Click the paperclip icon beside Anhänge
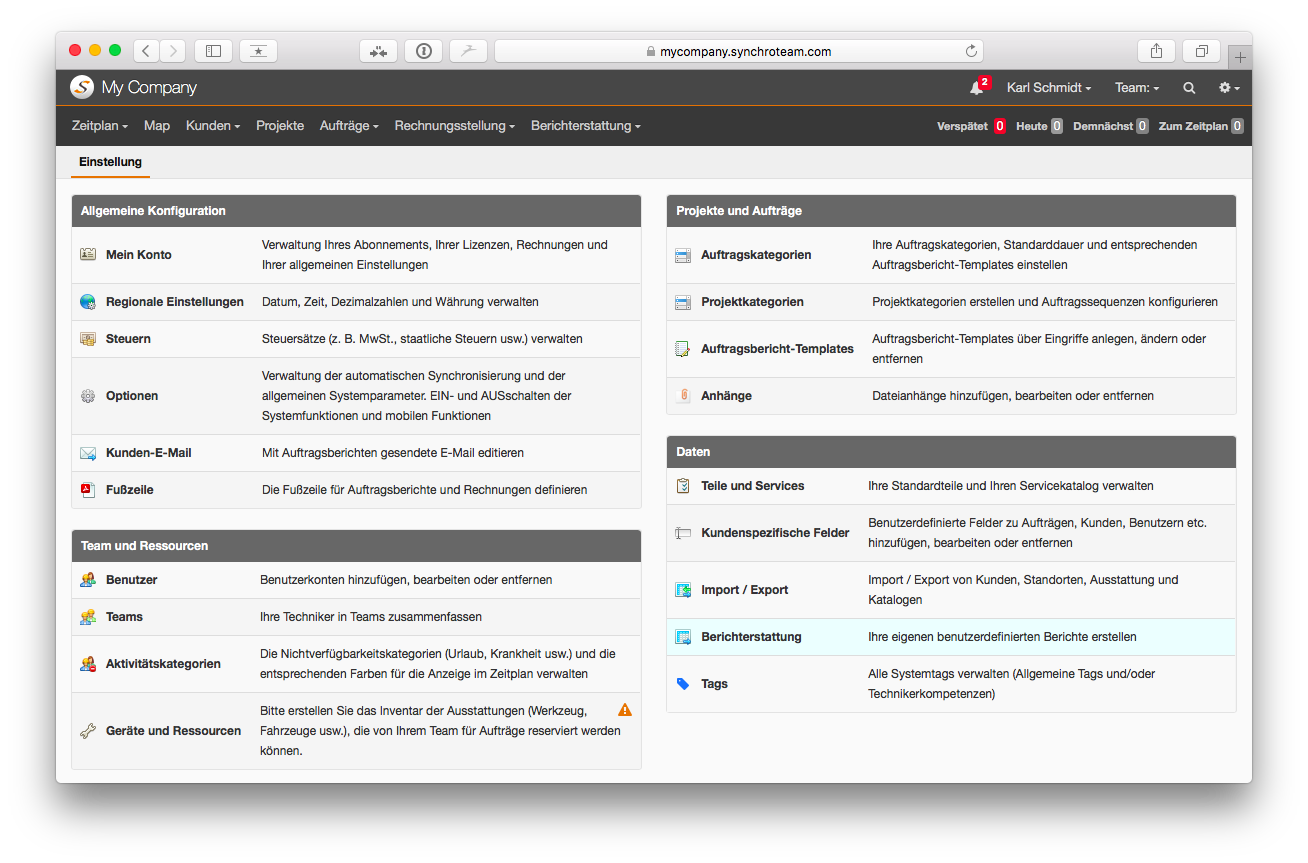The width and height of the screenshot is (1308, 863). click(x=683, y=396)
